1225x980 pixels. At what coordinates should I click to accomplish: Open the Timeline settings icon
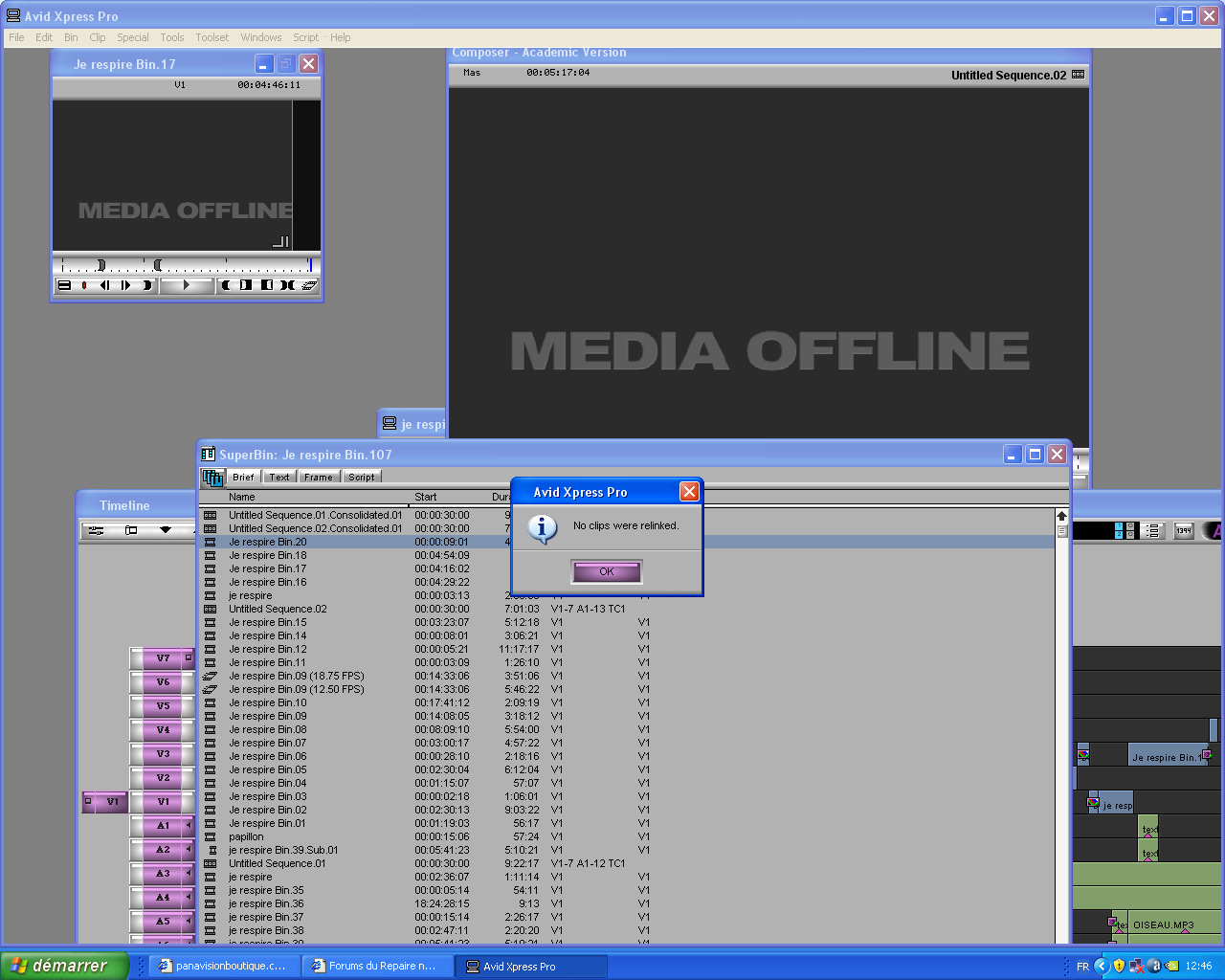point(96,529)
